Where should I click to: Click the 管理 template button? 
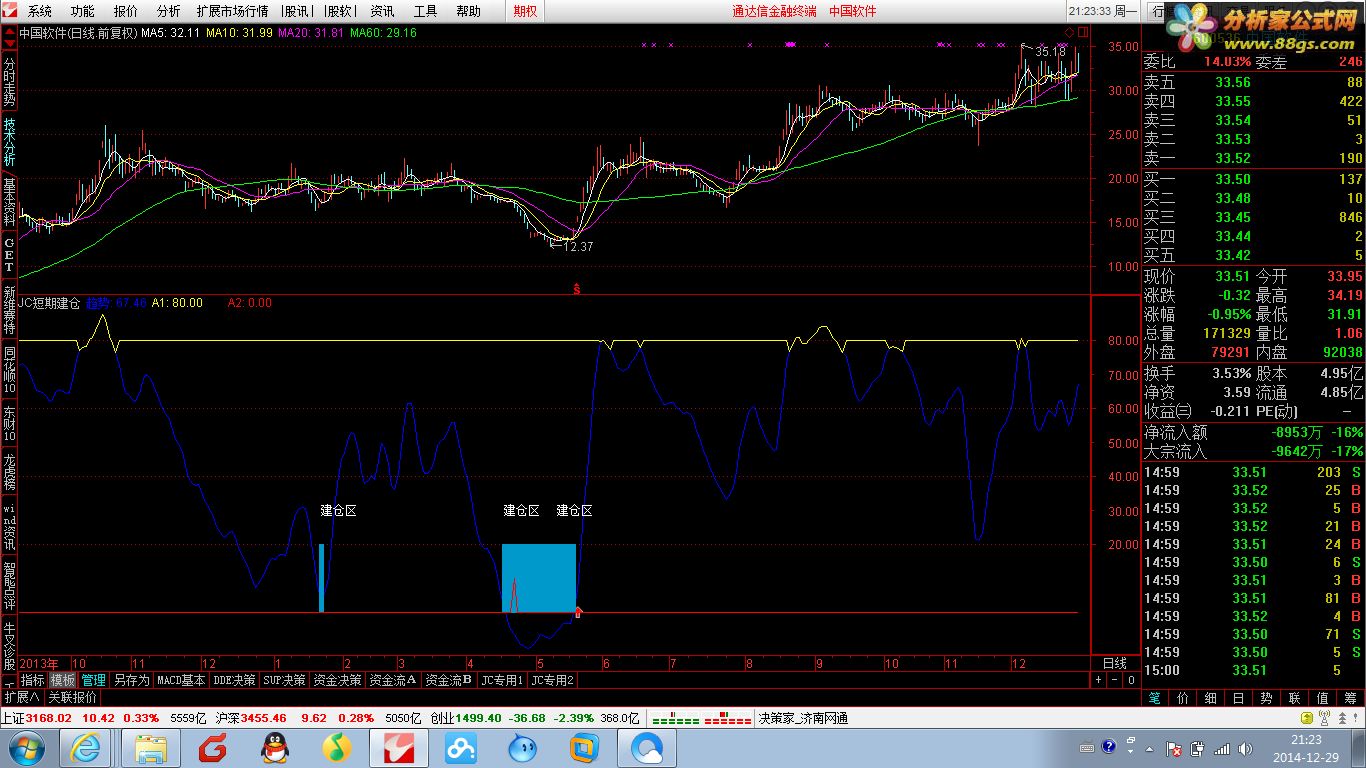point(93,680)
